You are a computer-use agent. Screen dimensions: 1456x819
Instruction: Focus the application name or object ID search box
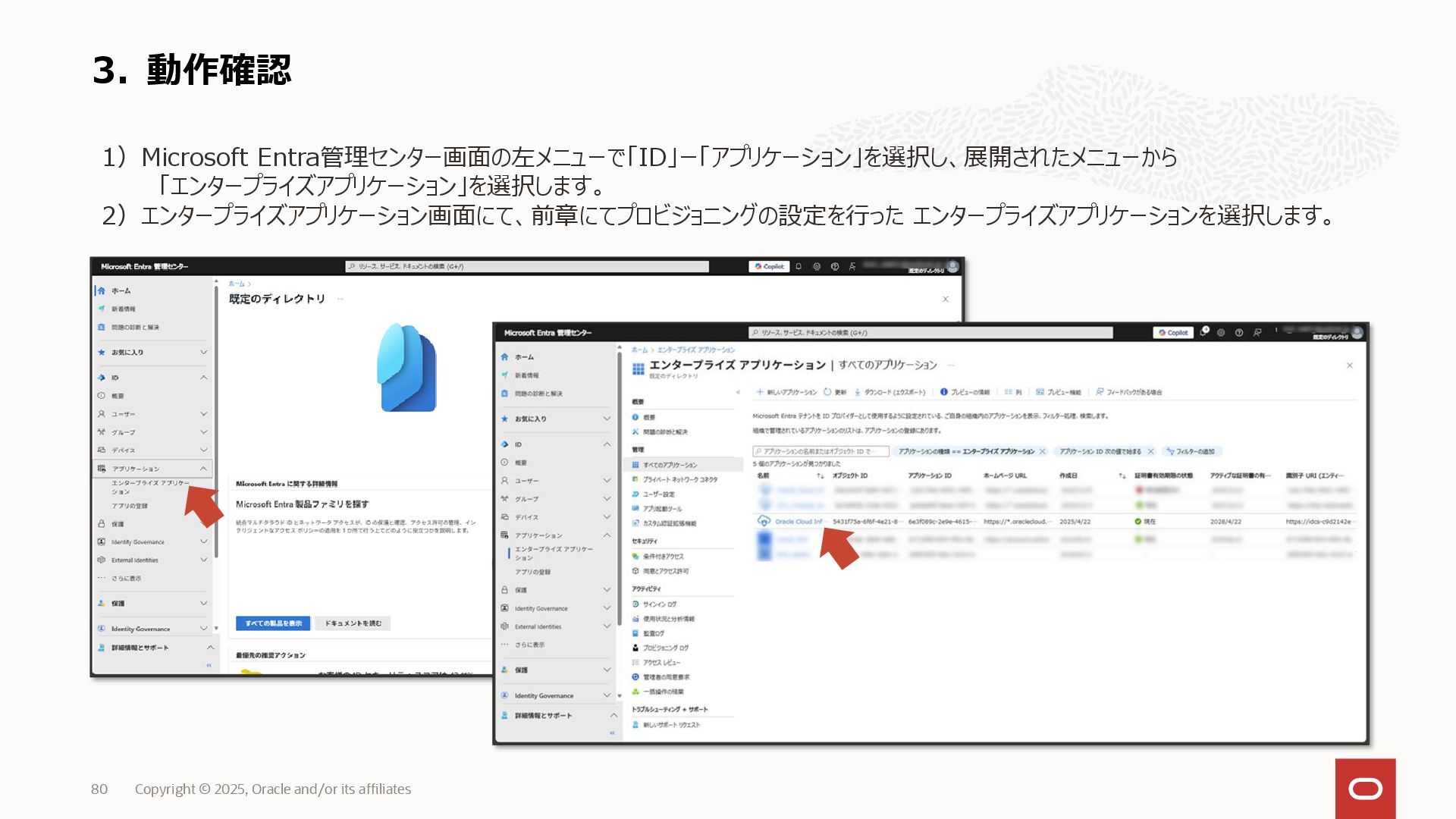tap(821, 451)
